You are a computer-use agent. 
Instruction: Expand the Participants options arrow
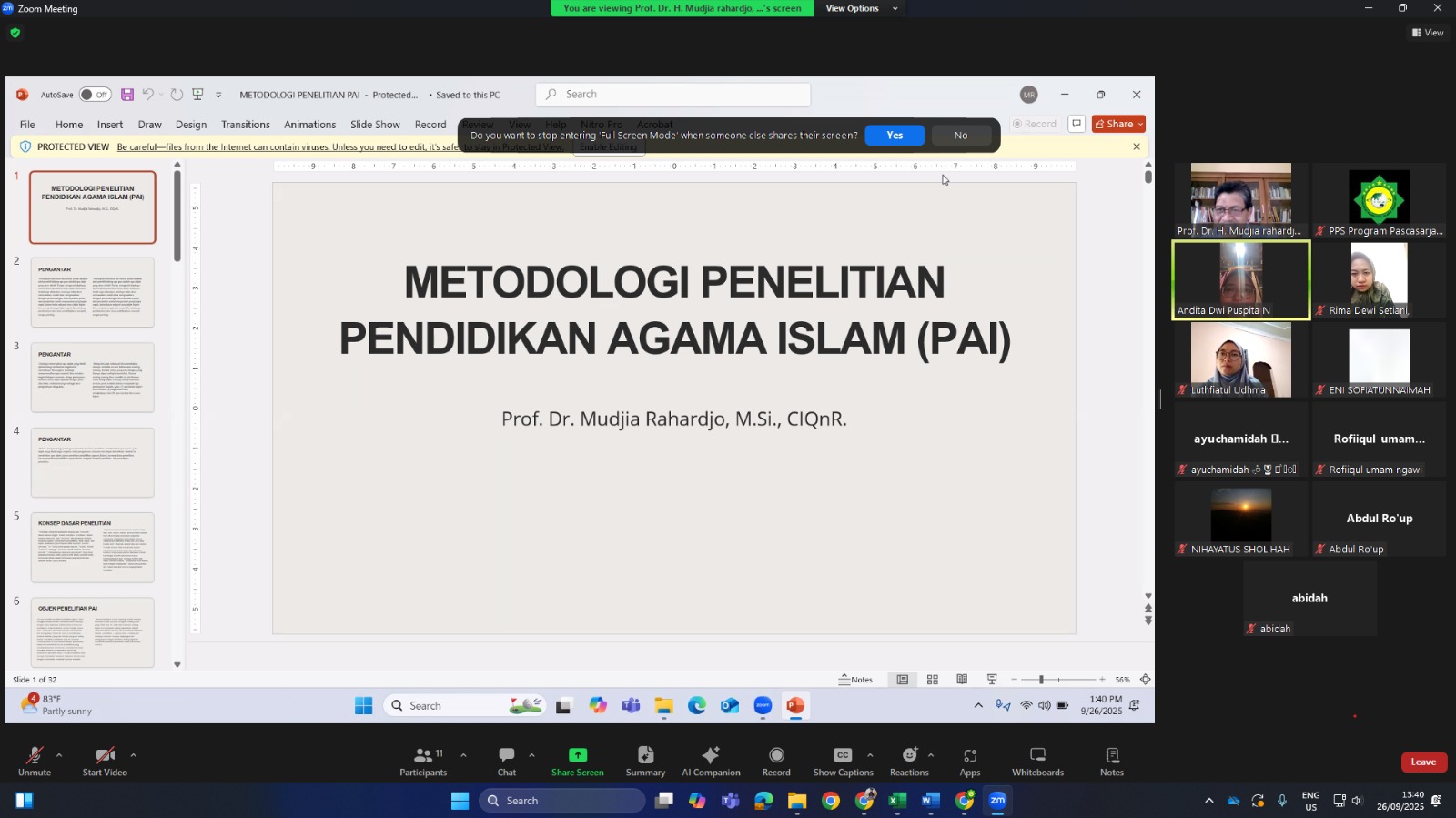pyautogui.click(x=463, y=755)
